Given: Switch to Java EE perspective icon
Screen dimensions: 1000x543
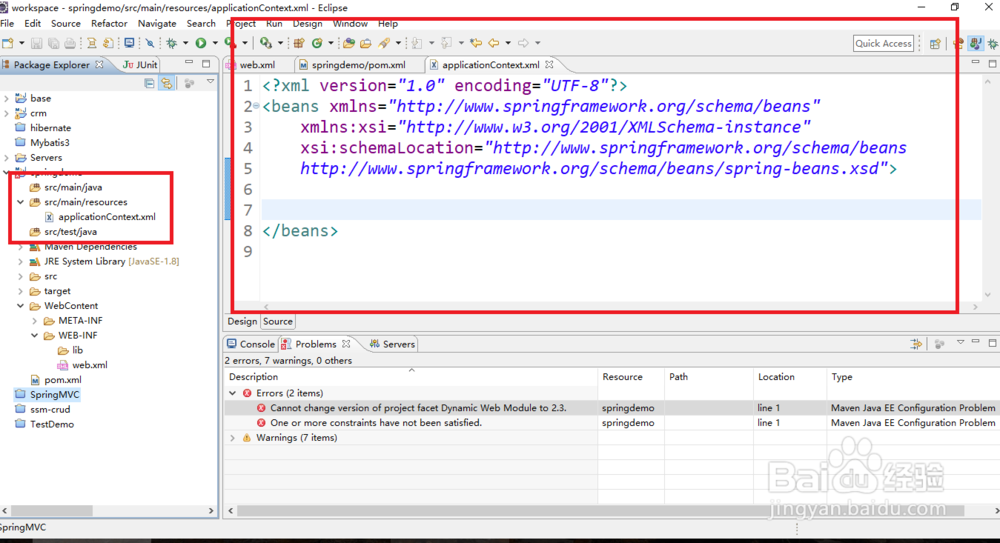Looking at the screenshot, I should click(958, 43).
